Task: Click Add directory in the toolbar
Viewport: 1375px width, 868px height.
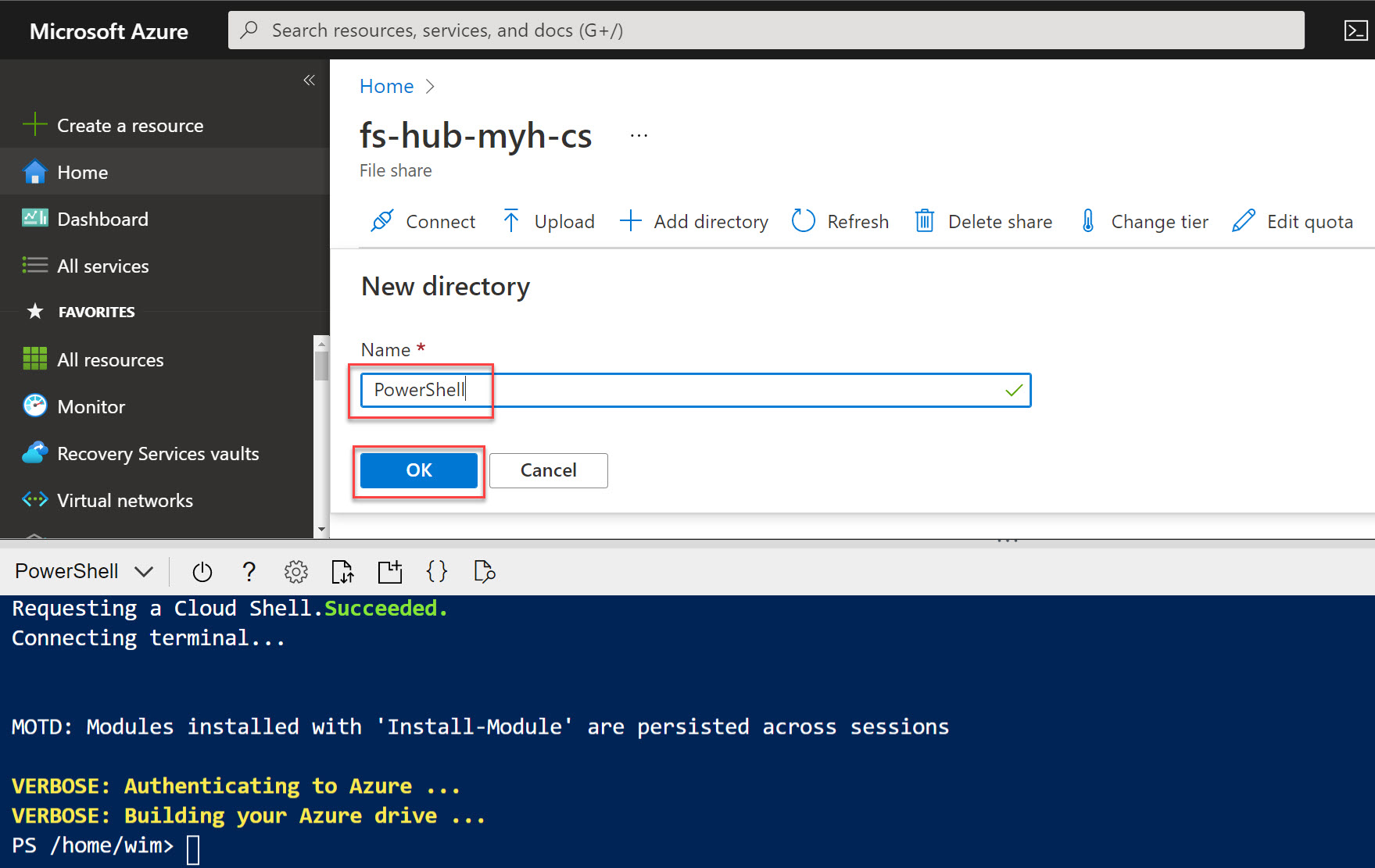Action: point(694,221)
